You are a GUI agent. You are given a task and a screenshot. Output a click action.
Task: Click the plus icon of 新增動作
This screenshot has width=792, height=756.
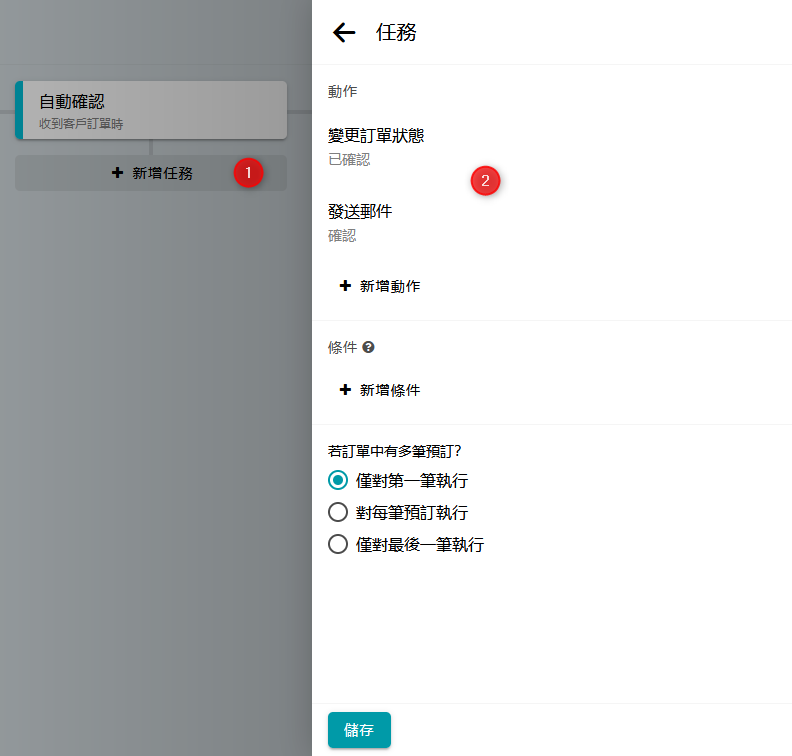click(x=345, y=286)
